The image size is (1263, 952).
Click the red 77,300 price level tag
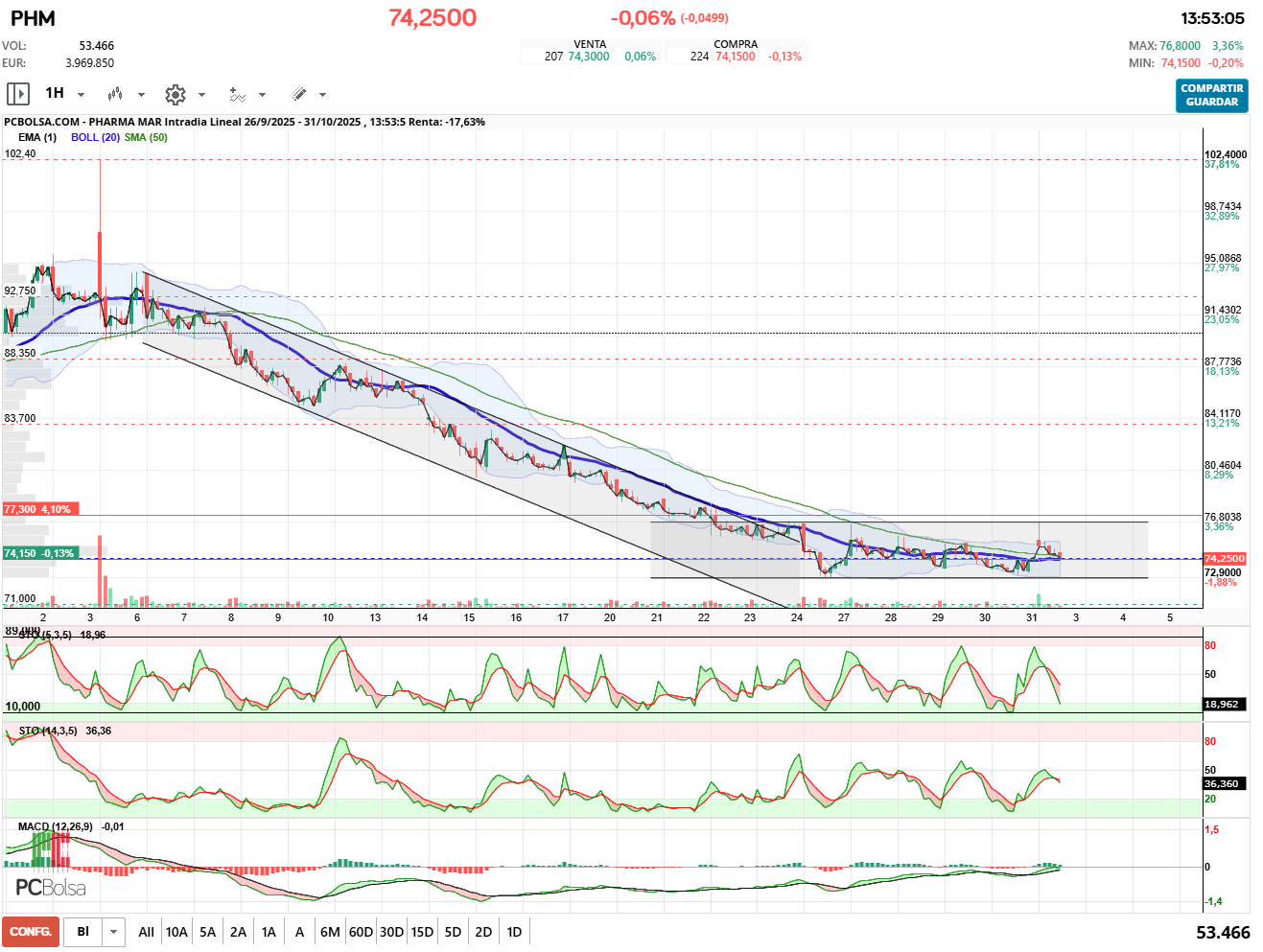38,509
